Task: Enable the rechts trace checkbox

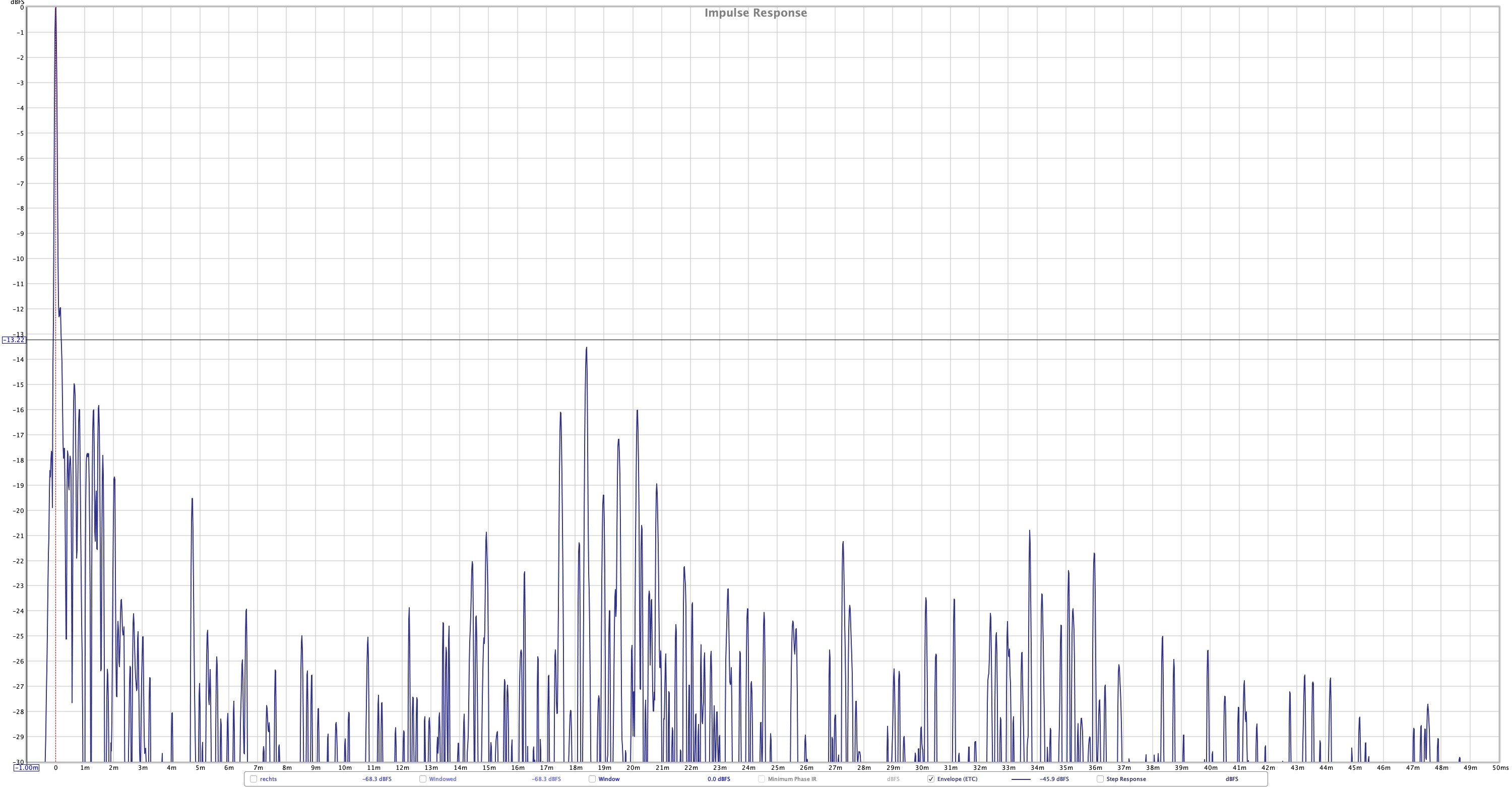Action: pyautogui.click(x=254, y=779)
